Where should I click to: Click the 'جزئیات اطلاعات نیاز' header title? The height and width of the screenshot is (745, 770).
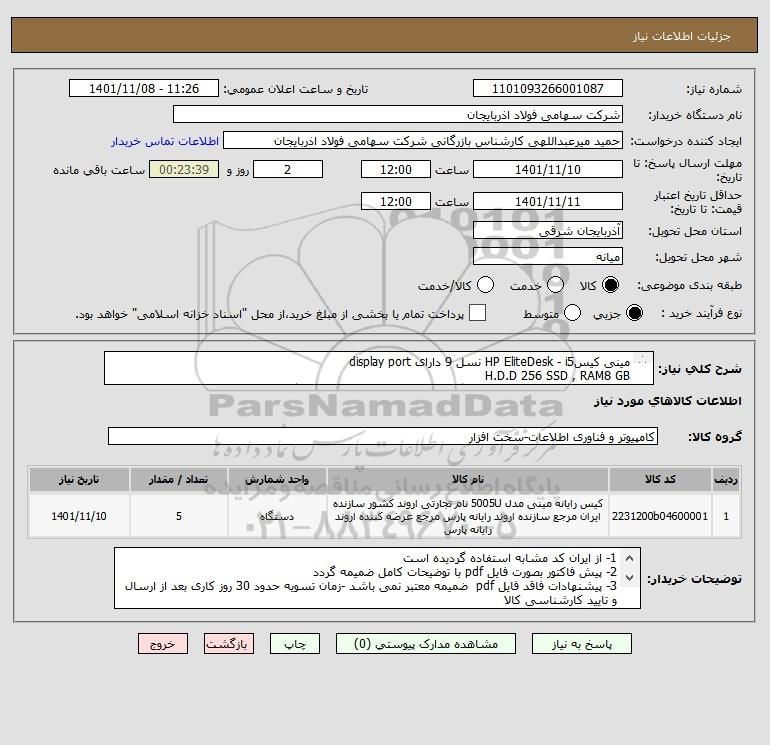tap(682, 36)
